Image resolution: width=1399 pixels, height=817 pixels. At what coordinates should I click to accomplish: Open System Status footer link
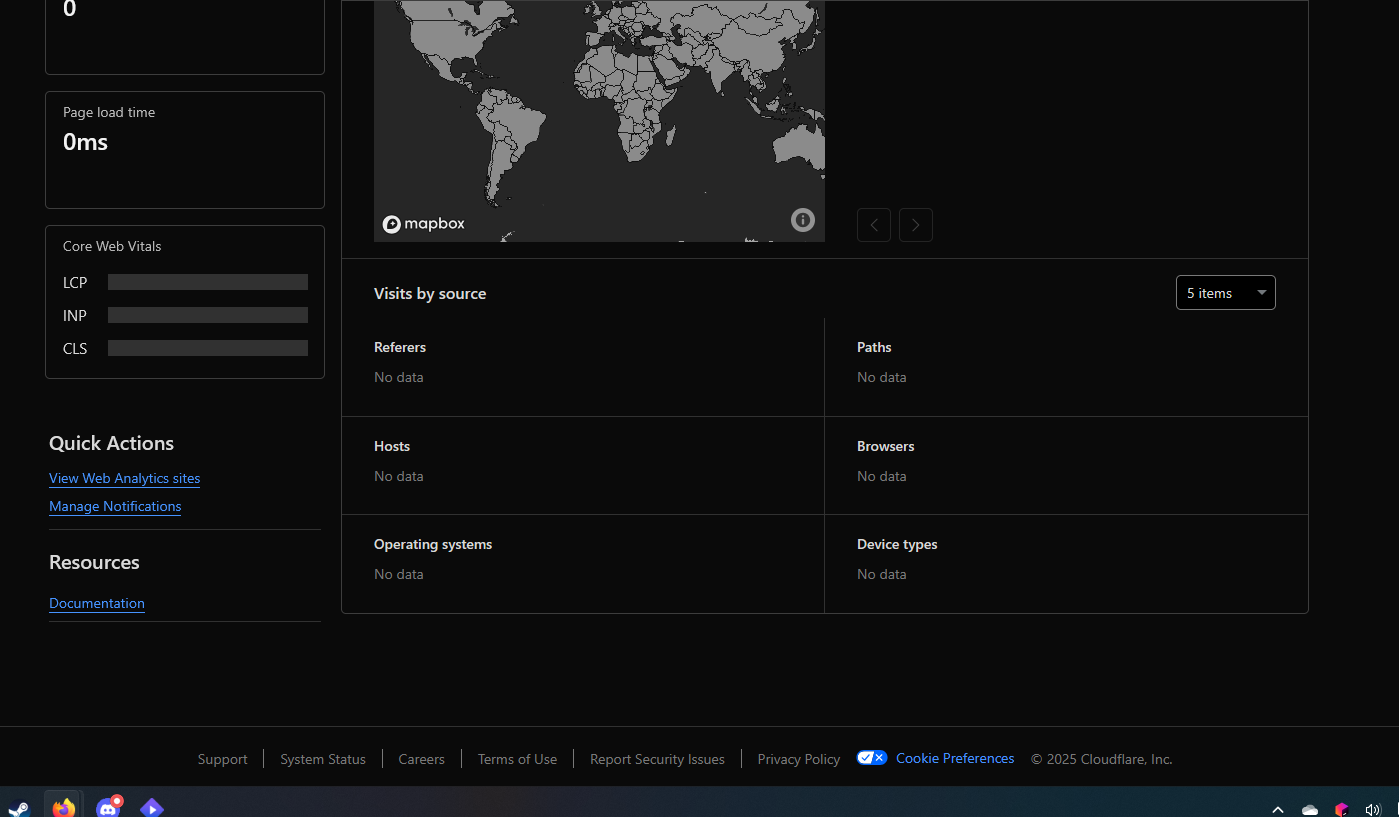click(x=323, y=759)
